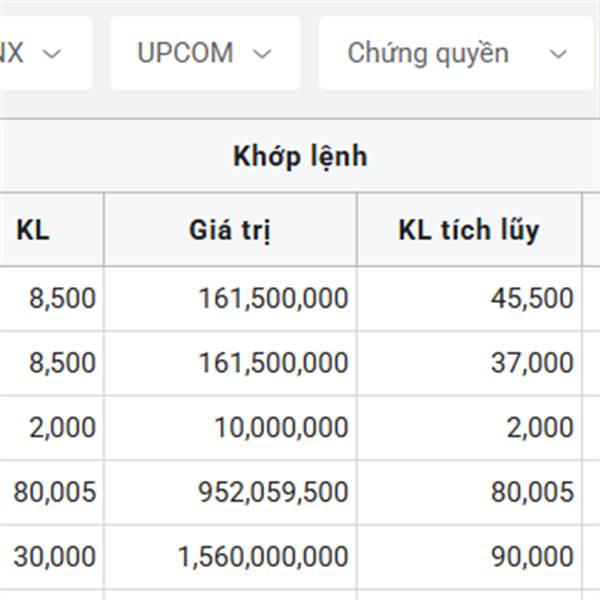
Task: Click the chevron arrow beside NX label
Action: [52, 54]
